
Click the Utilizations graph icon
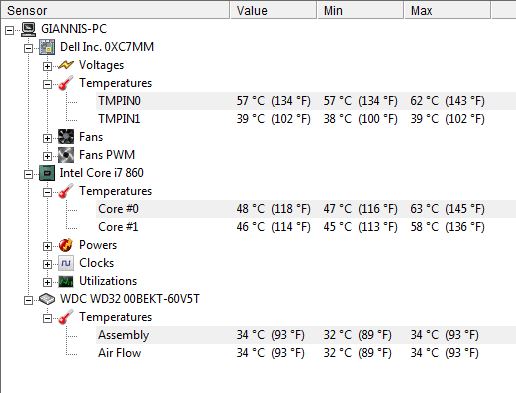tap(66, 281)
